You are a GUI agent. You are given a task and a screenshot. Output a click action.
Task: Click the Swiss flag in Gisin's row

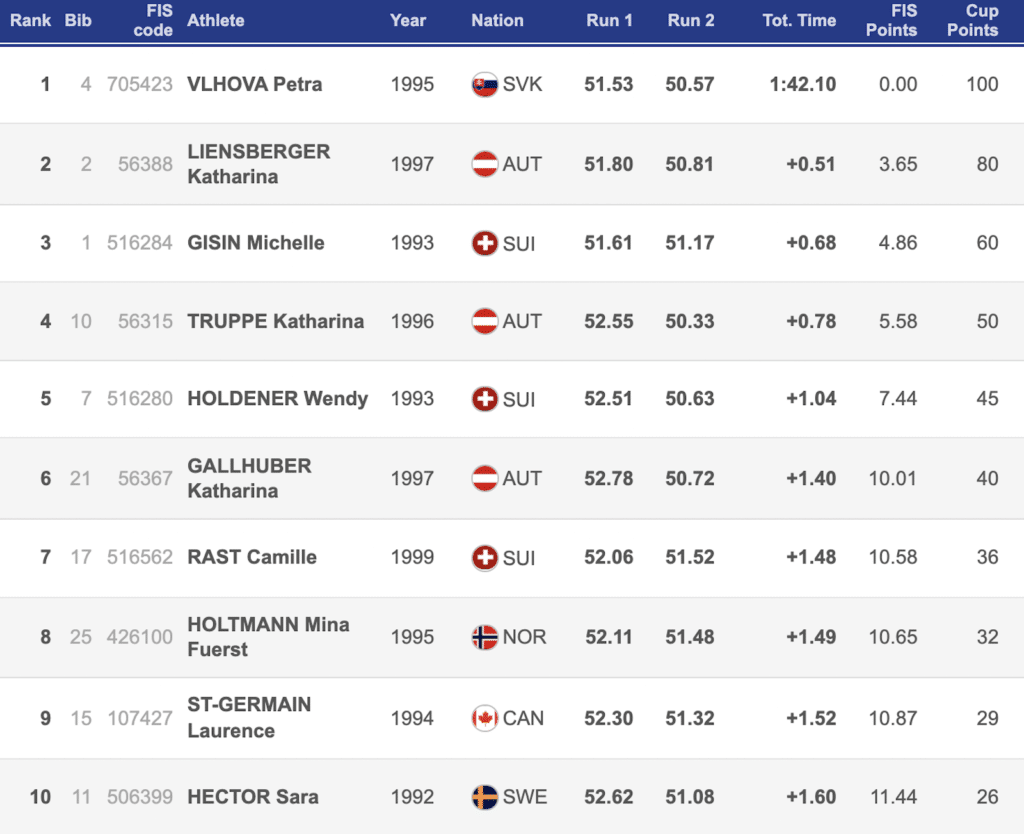[x=484, y=243]
